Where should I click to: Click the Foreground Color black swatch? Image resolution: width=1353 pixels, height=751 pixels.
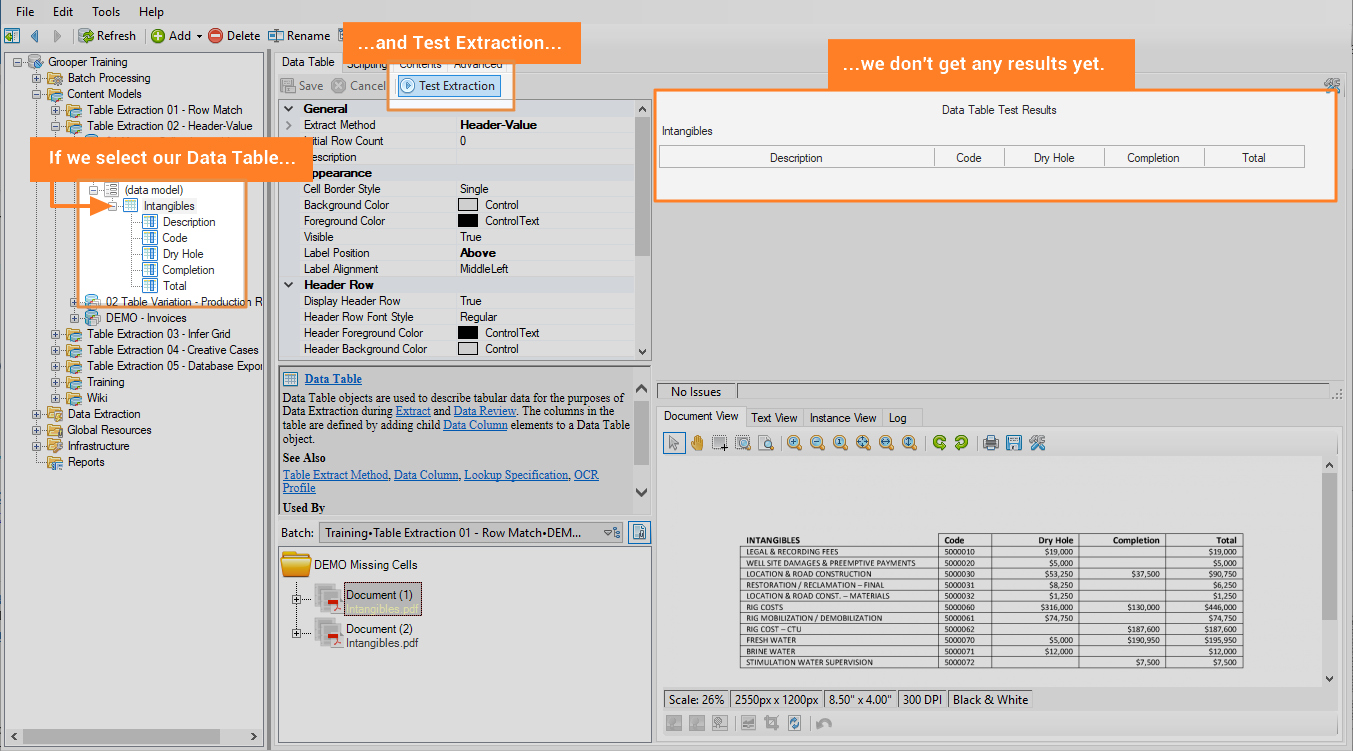[x=467, y=221]
